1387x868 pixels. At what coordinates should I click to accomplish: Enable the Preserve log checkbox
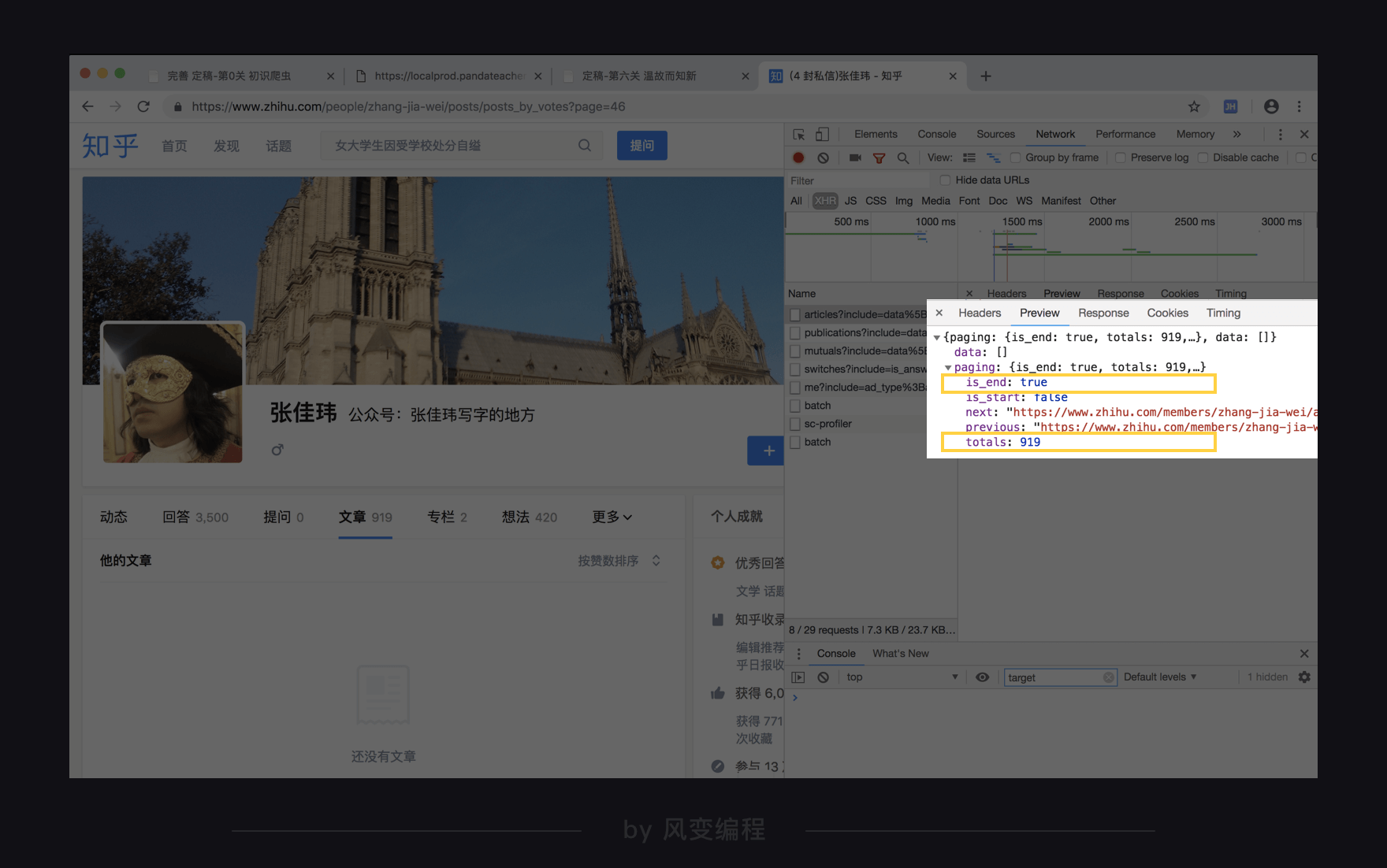1121,158
